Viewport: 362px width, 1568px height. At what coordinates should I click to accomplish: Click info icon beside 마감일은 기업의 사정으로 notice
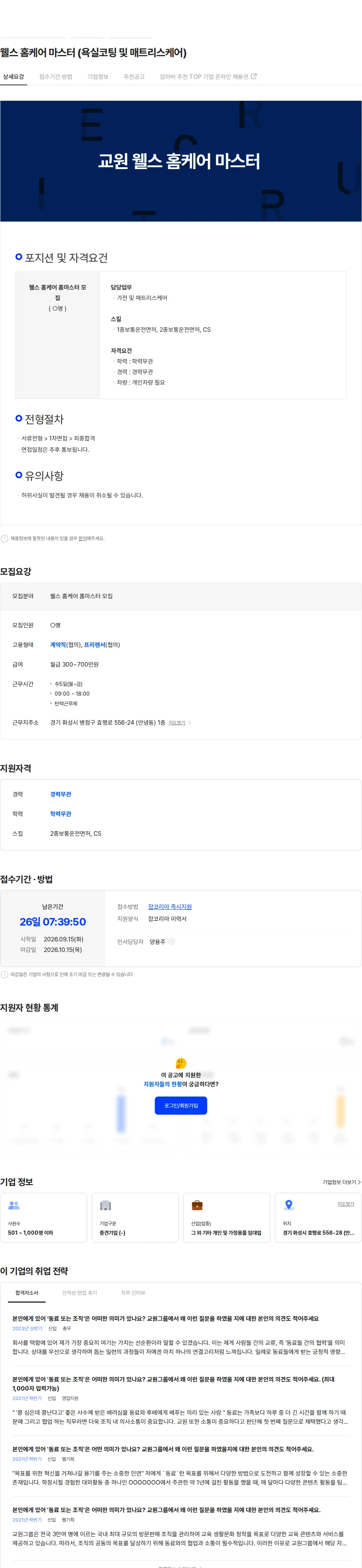point(5,975)
